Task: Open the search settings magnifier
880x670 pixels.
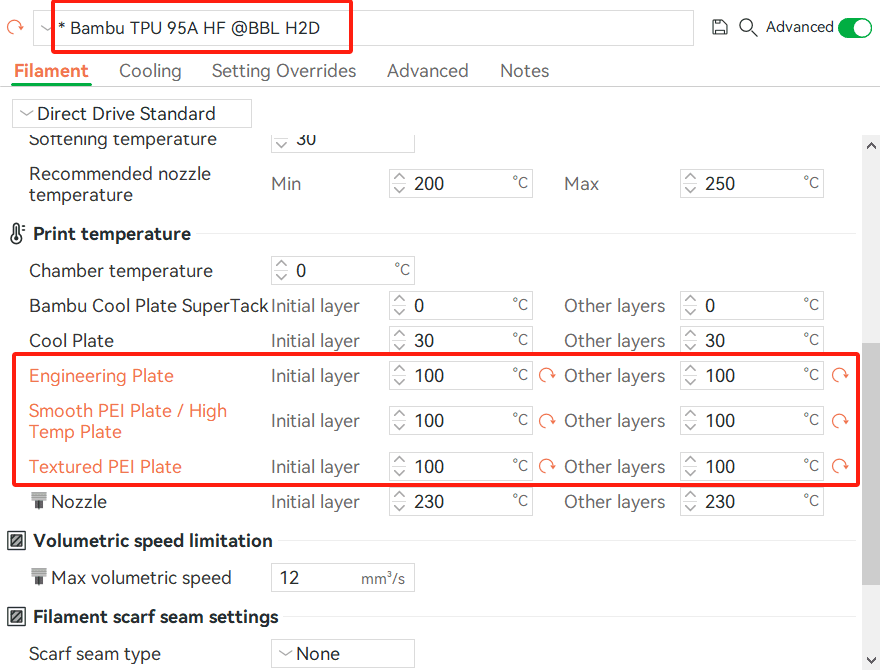Action: point(748,27)
